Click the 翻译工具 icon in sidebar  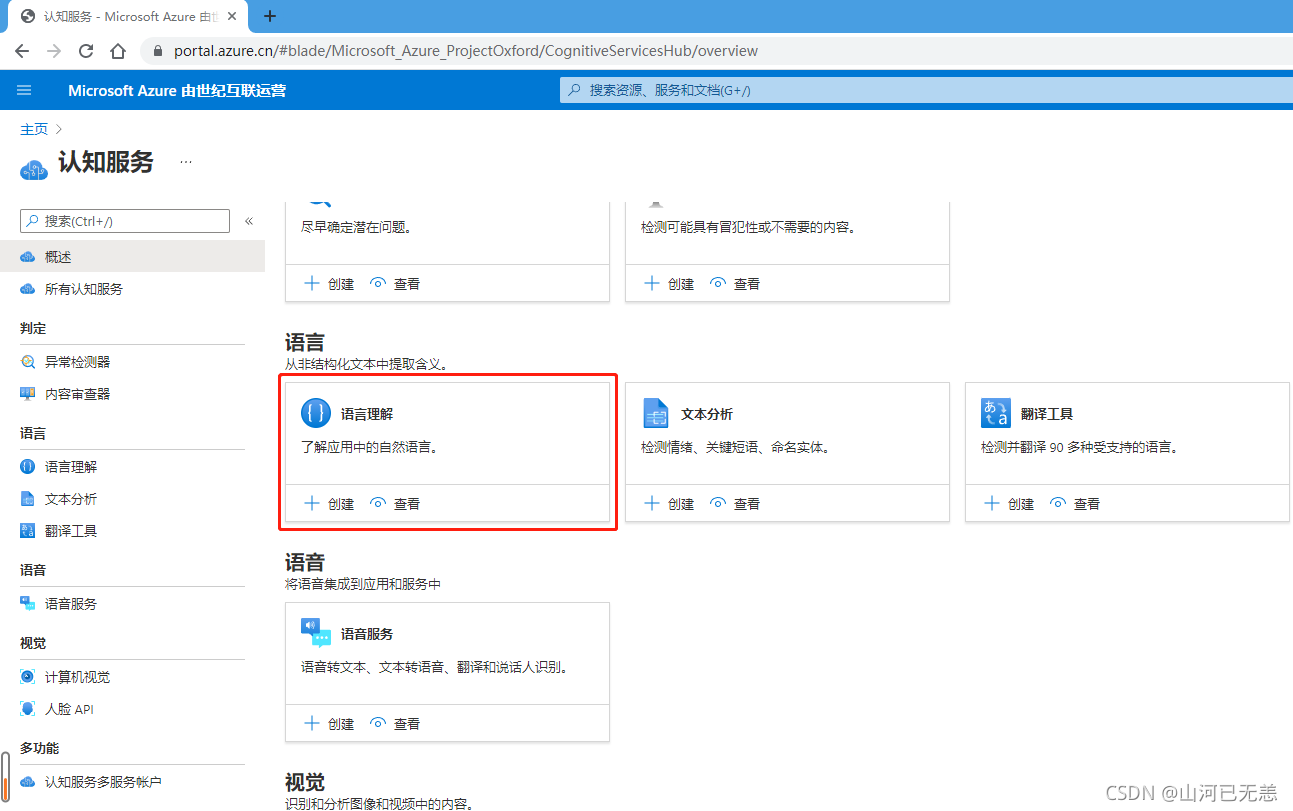(28, 531)
